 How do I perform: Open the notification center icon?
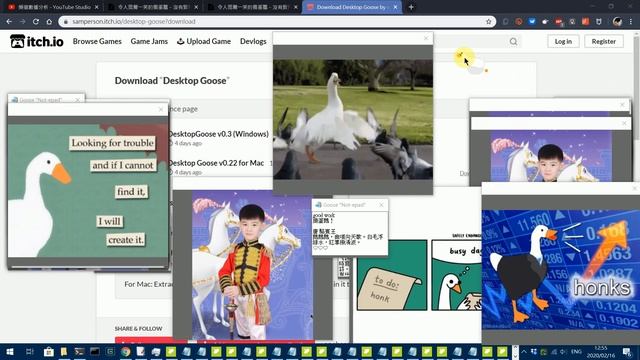pos(627,352)
